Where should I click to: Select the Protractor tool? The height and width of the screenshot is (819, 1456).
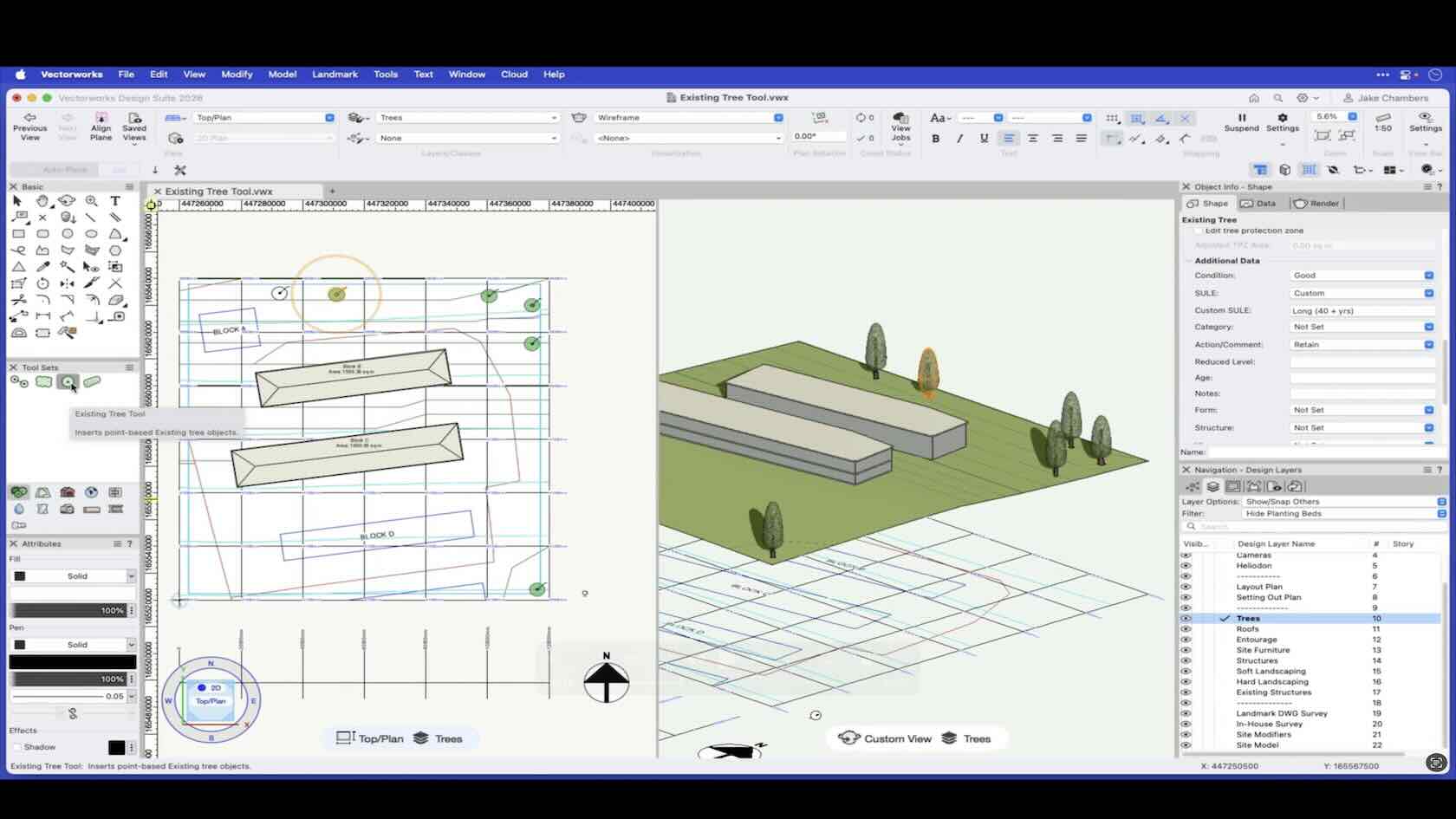[x=18, y=333]
